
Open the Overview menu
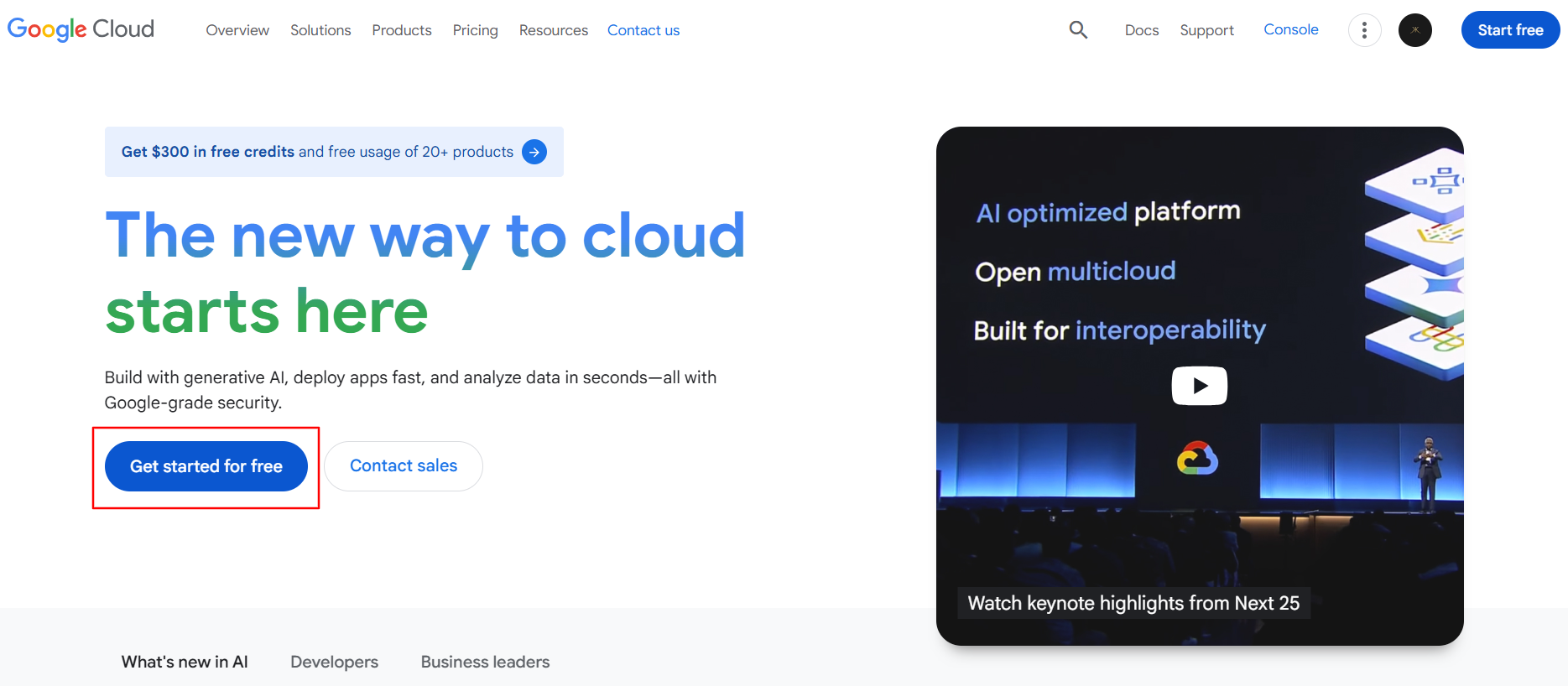tap(237, 30)
